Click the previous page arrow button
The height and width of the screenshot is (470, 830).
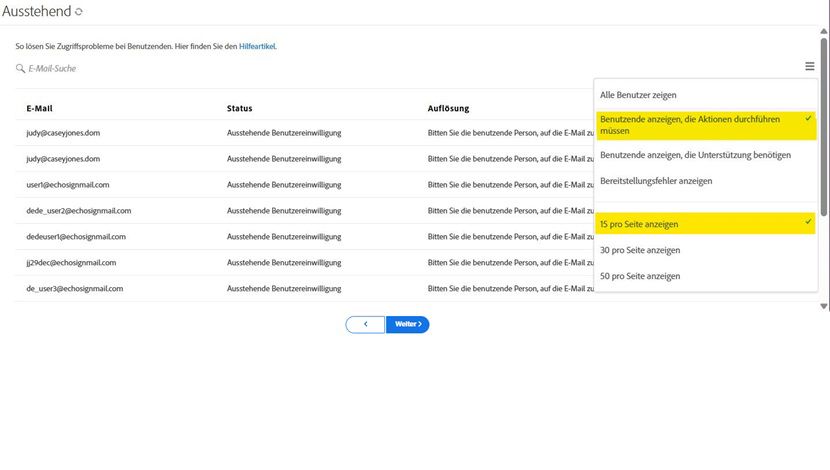pyautogui.click(x=365, y=324)
